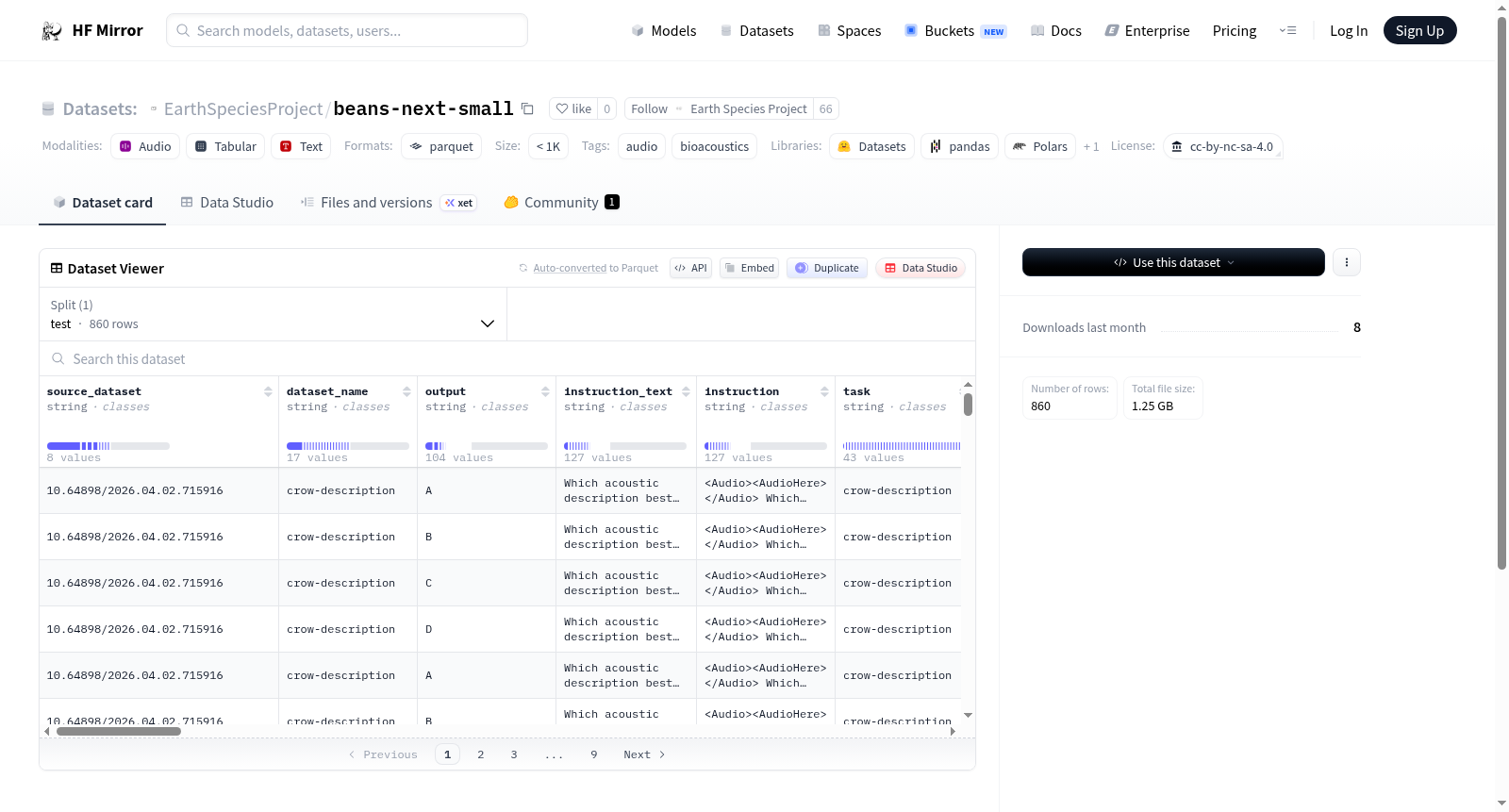
Task: Click the HF Mirror logo icon
Action: pyautogui.click(x=52, y=30)
